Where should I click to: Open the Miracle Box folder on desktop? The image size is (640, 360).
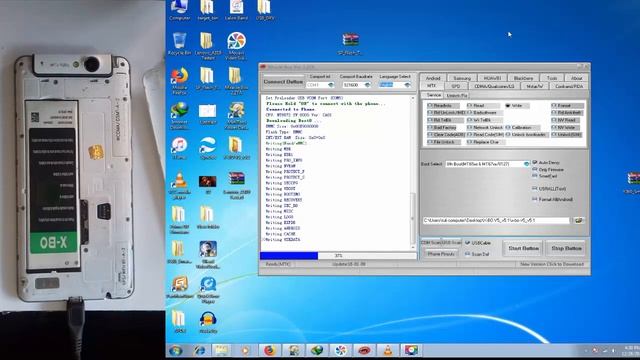pyautogui.click(x=236, y=79)
